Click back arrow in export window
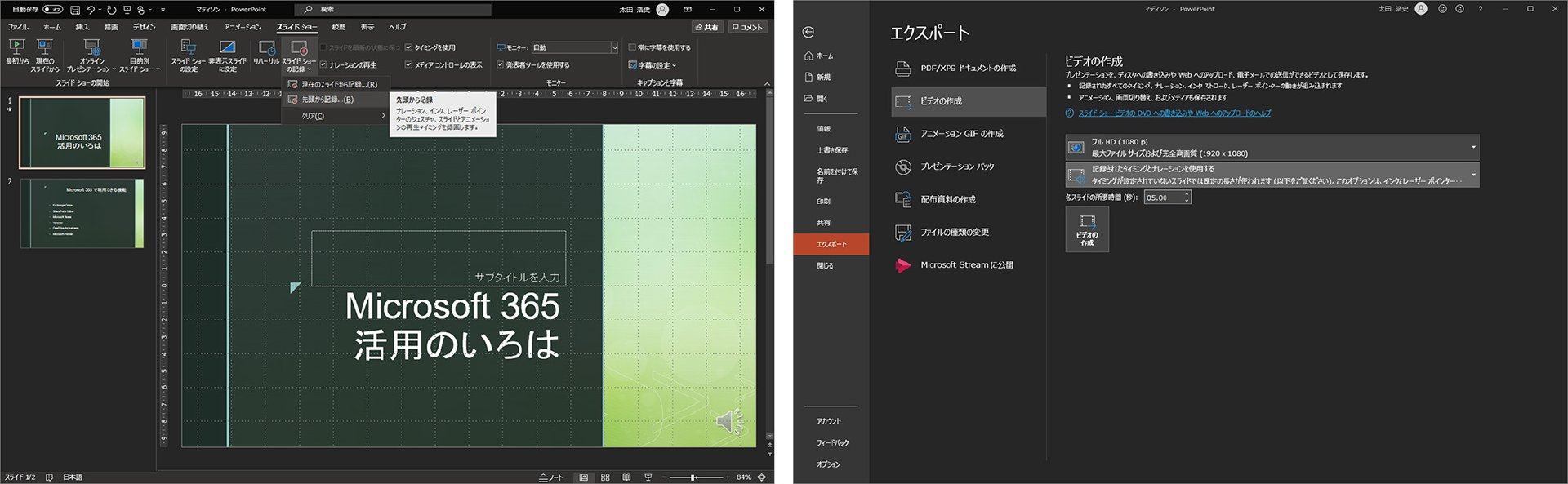1568x484 pixels. coord(808,33)
